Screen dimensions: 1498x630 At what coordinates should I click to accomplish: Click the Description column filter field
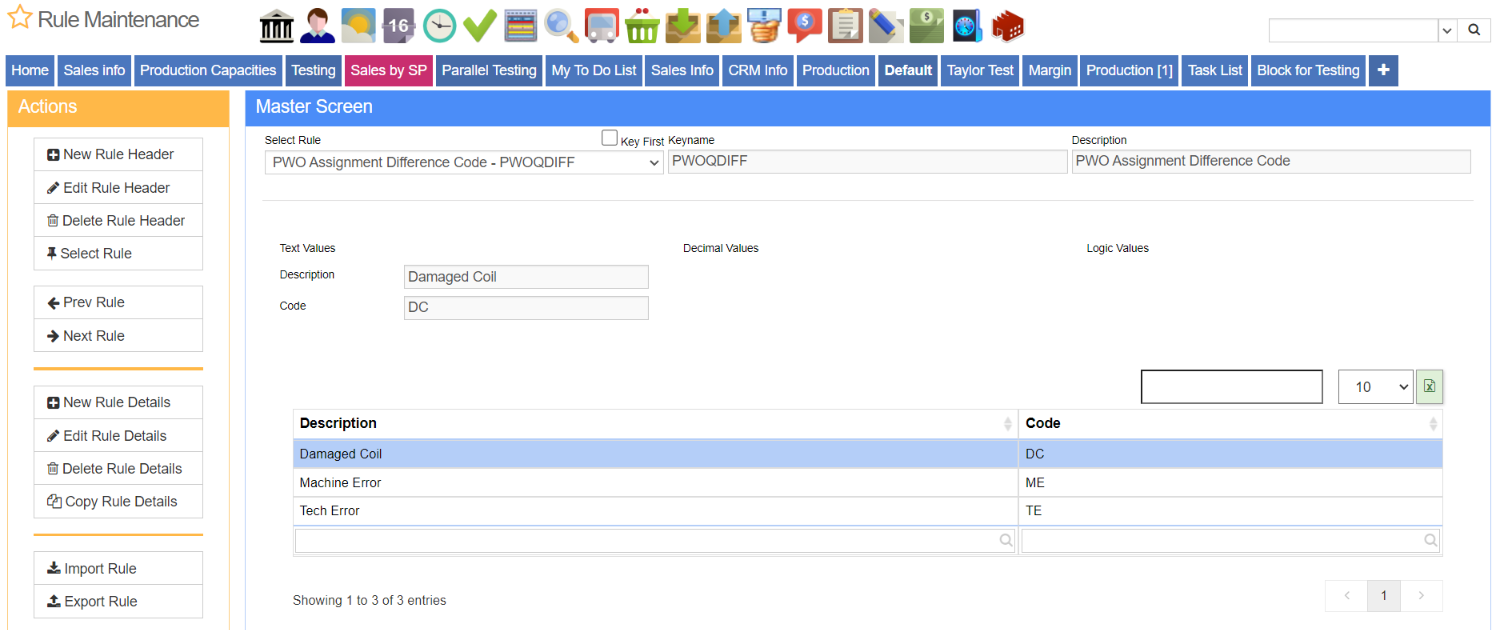pos(655,540)
